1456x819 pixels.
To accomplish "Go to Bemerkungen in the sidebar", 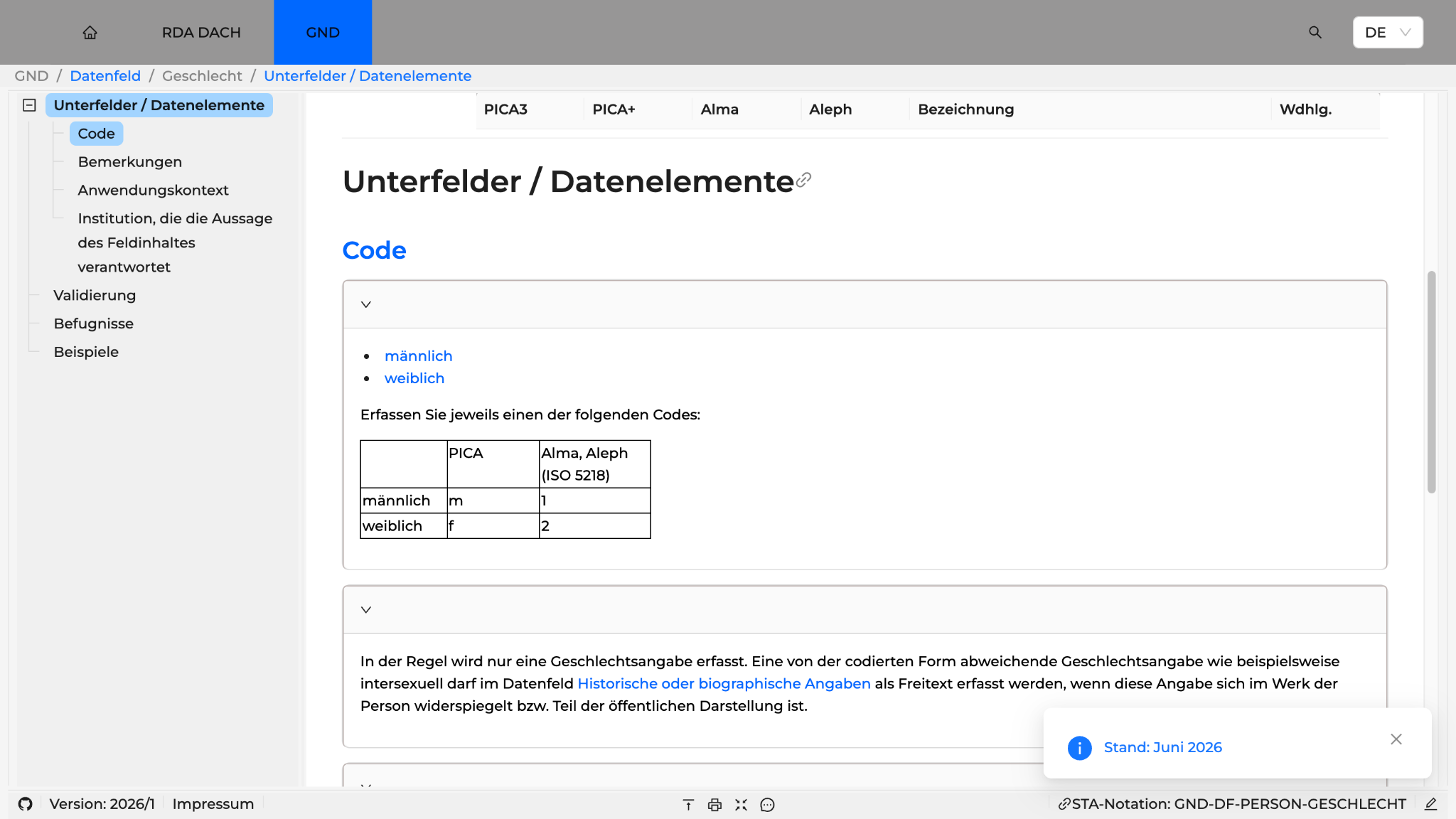I will pyautogui.click(x=130, y=162).
